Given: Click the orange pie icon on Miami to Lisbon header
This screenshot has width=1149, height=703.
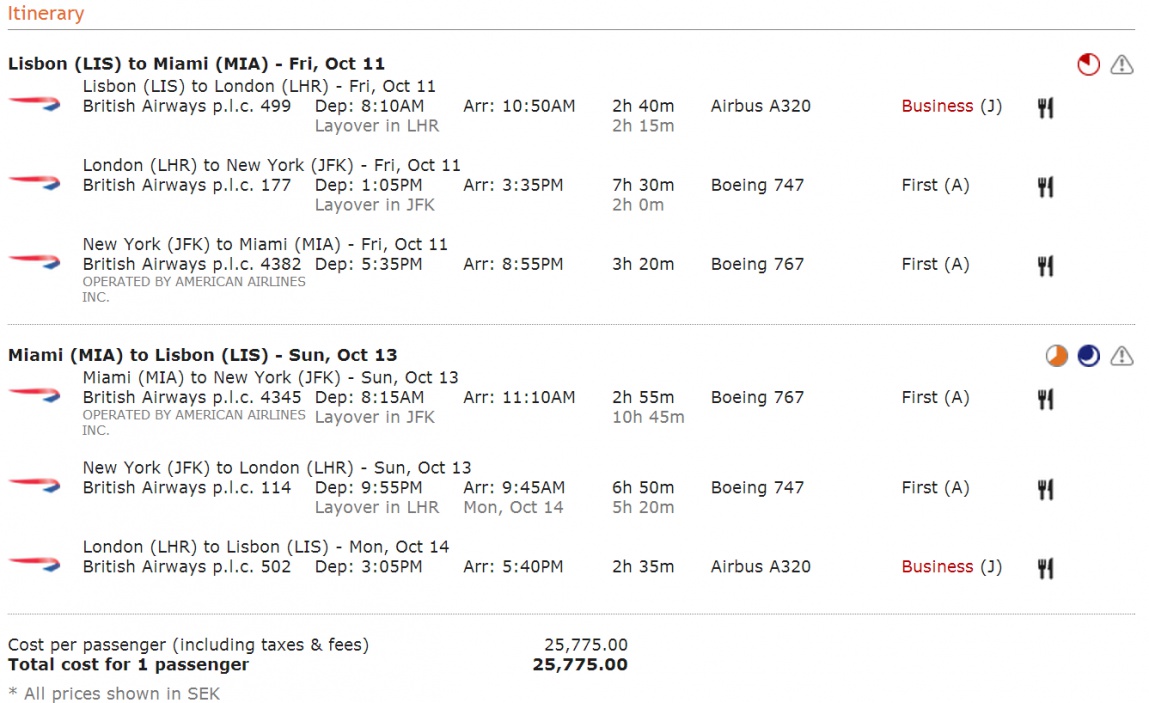Looking at the screenshot, I should click(x=1056, y=356).
